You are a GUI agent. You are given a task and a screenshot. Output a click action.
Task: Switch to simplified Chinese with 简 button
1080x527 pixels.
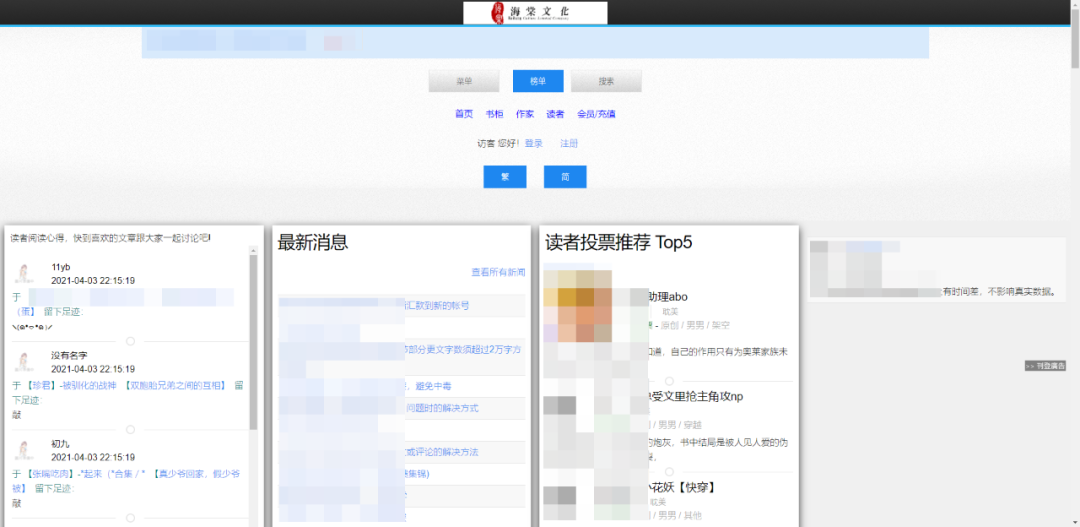pos(565,177)
